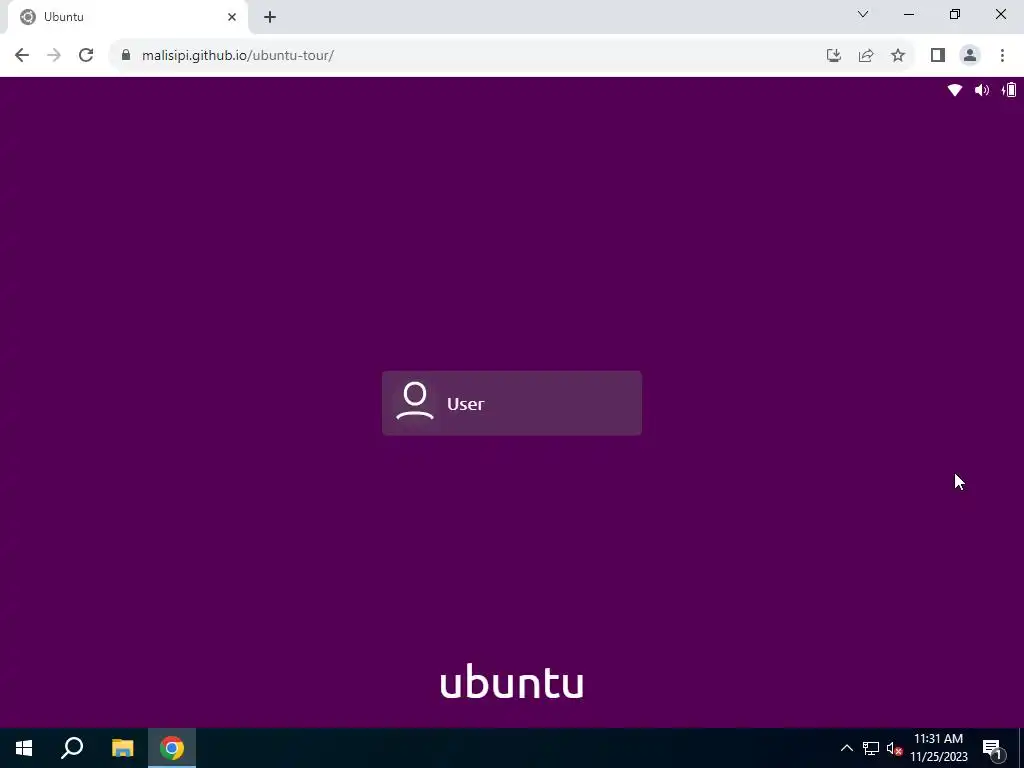Click the Chrome taskbar icon
This screenshot has width=1024, height=768.
172,748
